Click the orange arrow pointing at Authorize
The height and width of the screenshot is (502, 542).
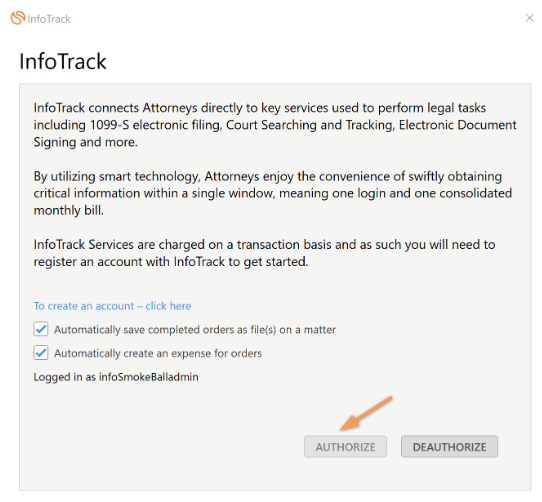point(366,413)
